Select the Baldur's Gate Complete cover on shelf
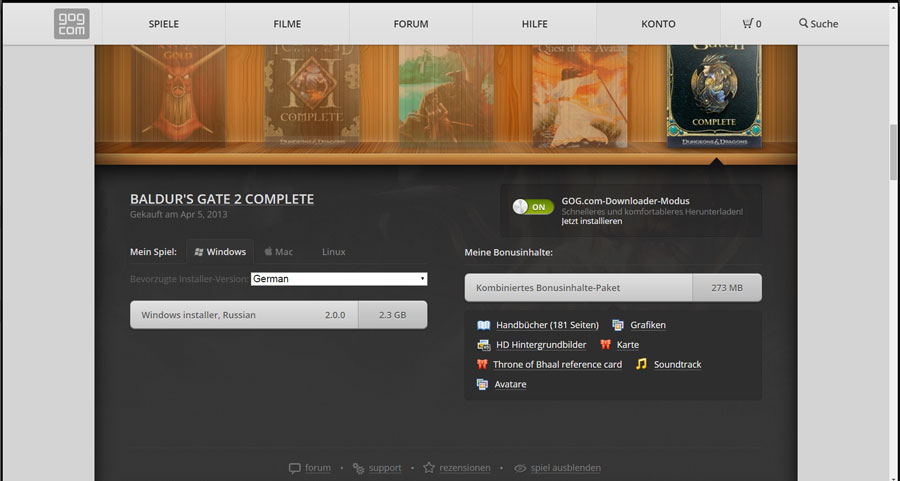This screenshot has width=900, height=481. tap(714, 96)
